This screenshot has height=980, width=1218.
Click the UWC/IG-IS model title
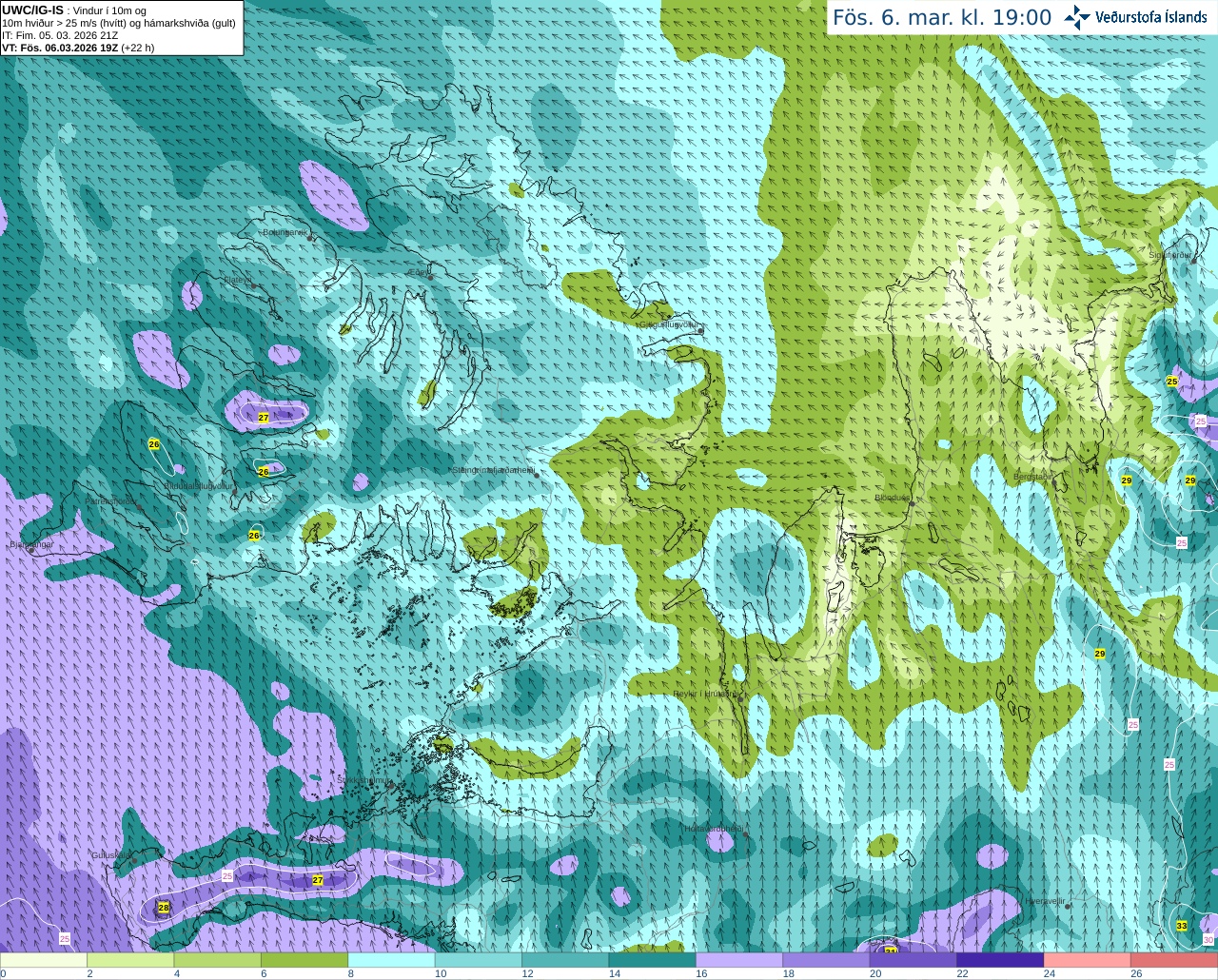33,10
